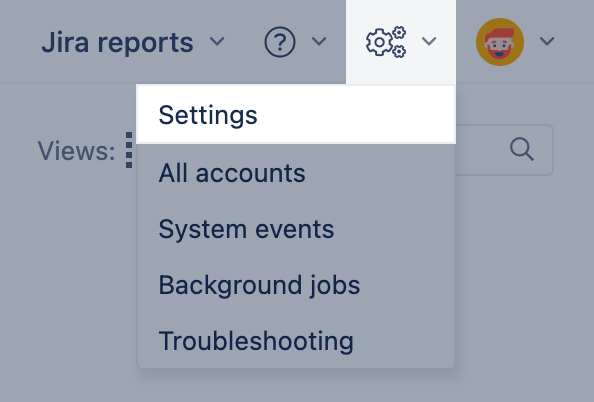Focus the search input field
The width and height of the screenshot is (594, 402).
tap(504, 150)
